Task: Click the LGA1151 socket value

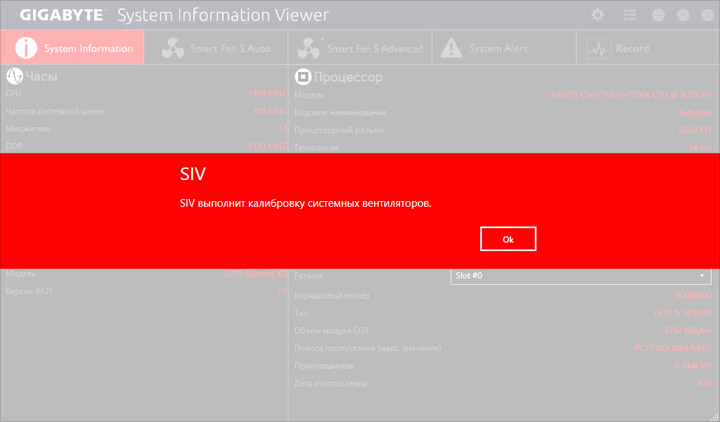Action: pos(695,130)
